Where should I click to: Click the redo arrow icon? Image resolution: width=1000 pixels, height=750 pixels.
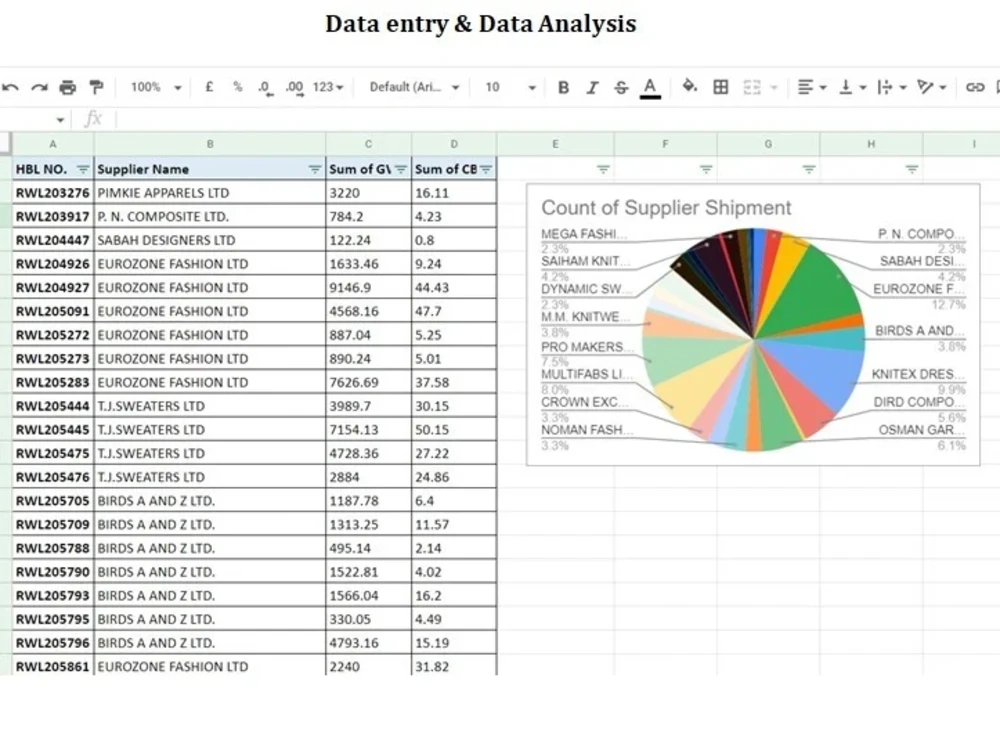(40, 87)
